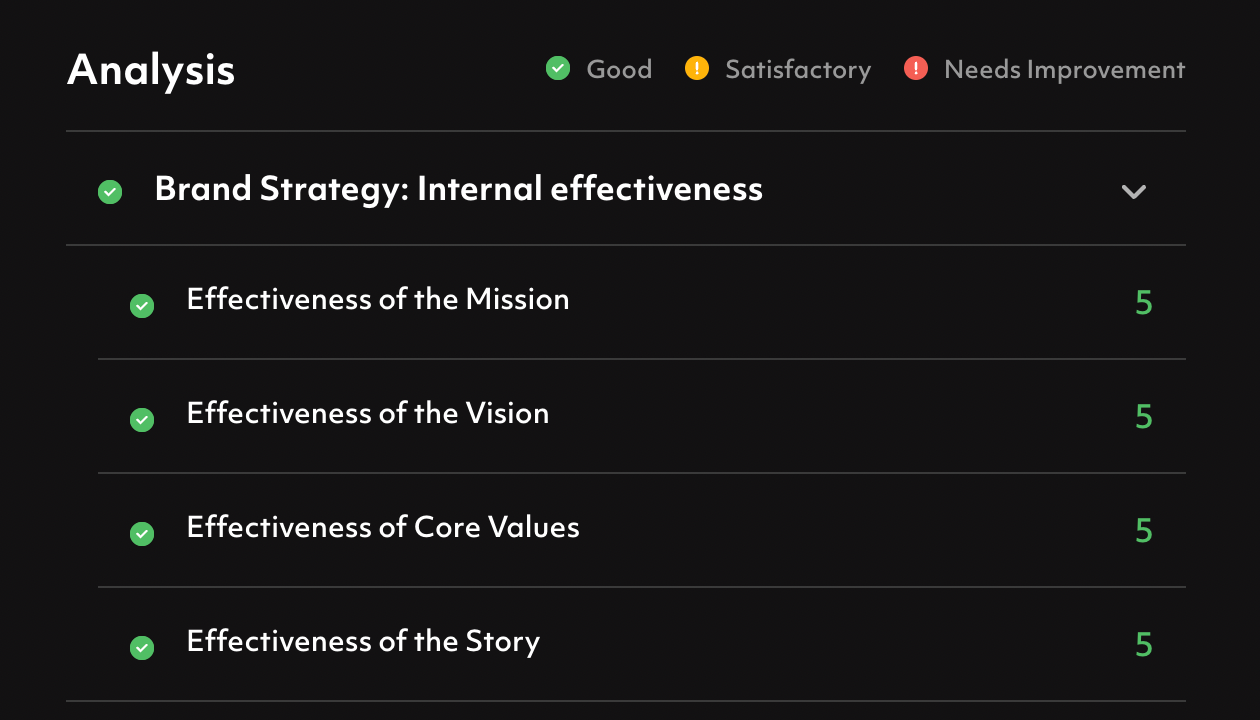Viewport: 1260px width, 720px height.
Task: Click the Analysis section title
Action: click(151, 70)
